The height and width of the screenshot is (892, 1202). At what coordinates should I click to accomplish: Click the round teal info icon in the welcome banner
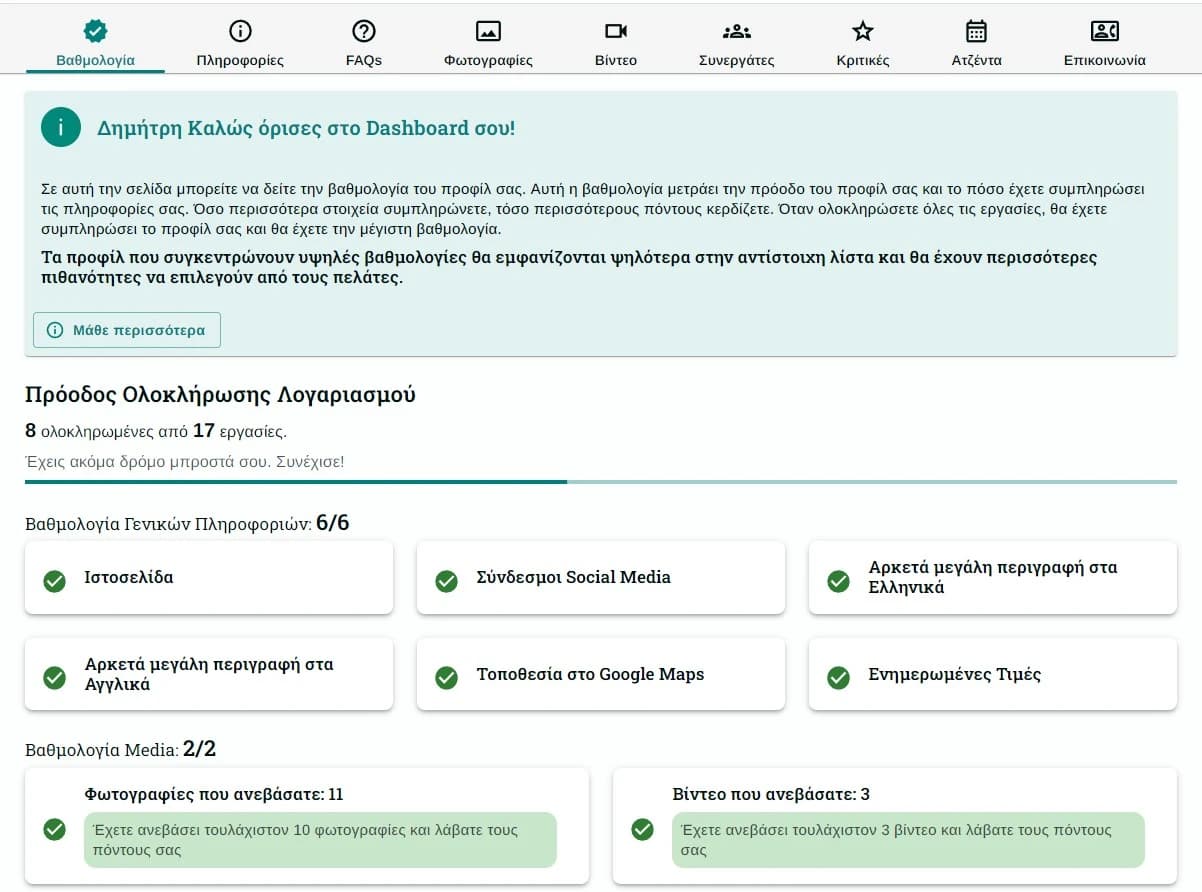click(60, 128)
